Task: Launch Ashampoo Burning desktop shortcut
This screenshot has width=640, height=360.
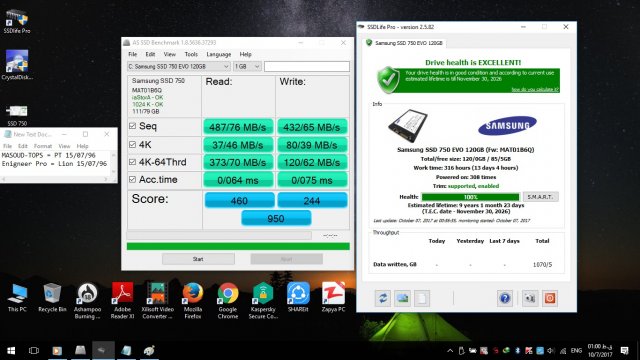Action: [87, 301]
